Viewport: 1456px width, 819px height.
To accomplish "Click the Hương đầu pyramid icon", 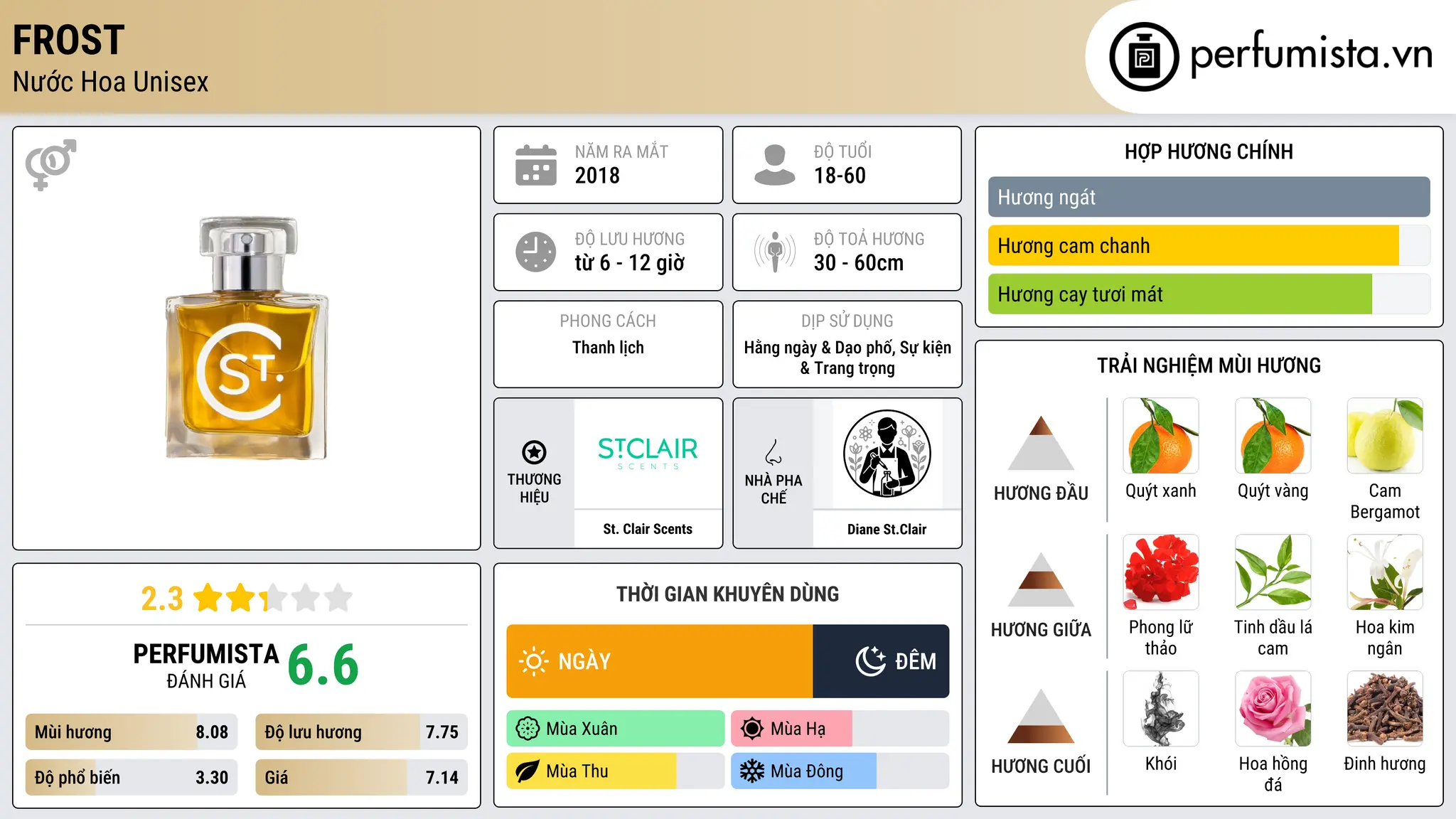I will [1041, 443].
